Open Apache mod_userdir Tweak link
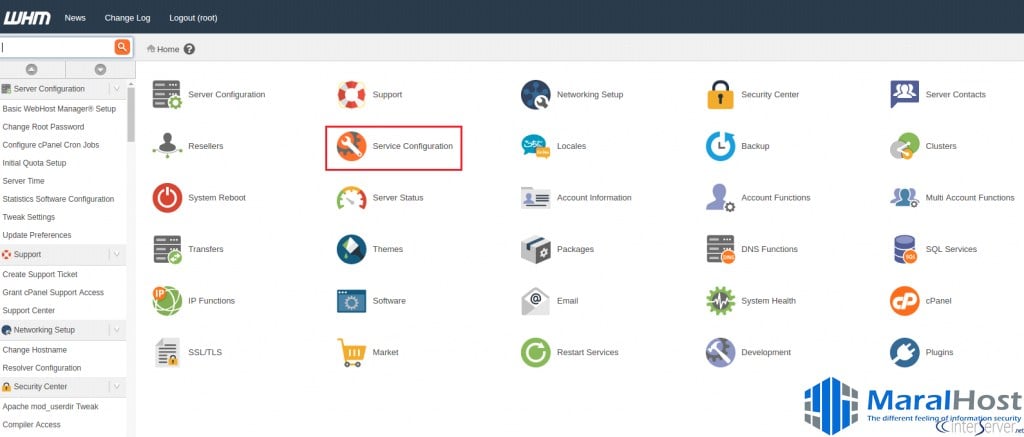This screenshot has width=1024, height=437. pyautogui.click(x=50, y=406)
